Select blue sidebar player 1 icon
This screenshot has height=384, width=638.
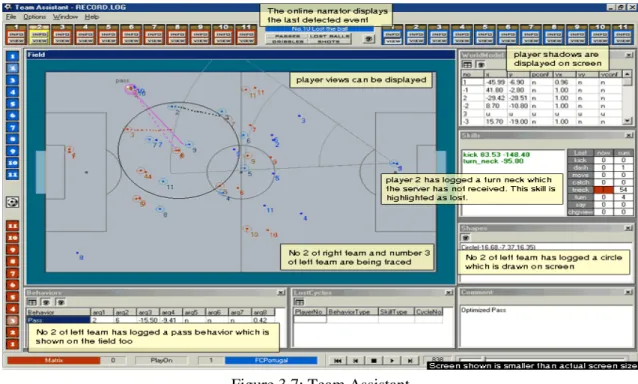[x=12, y=57]
